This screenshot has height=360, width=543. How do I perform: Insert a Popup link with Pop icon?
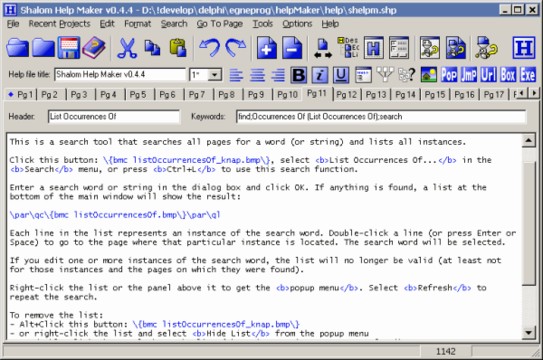point(448,74)
